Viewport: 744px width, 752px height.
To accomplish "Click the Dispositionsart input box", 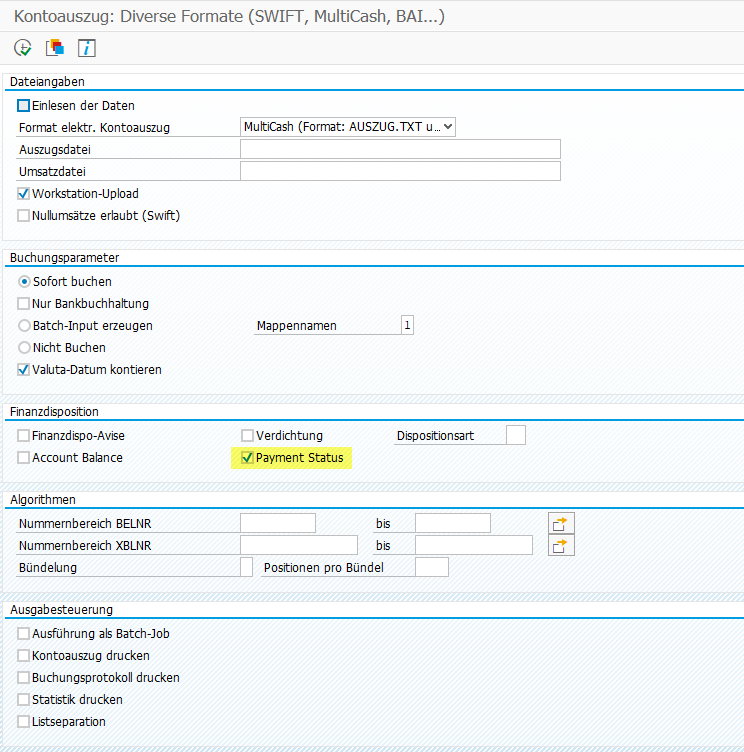I will [x=515, y=435].
